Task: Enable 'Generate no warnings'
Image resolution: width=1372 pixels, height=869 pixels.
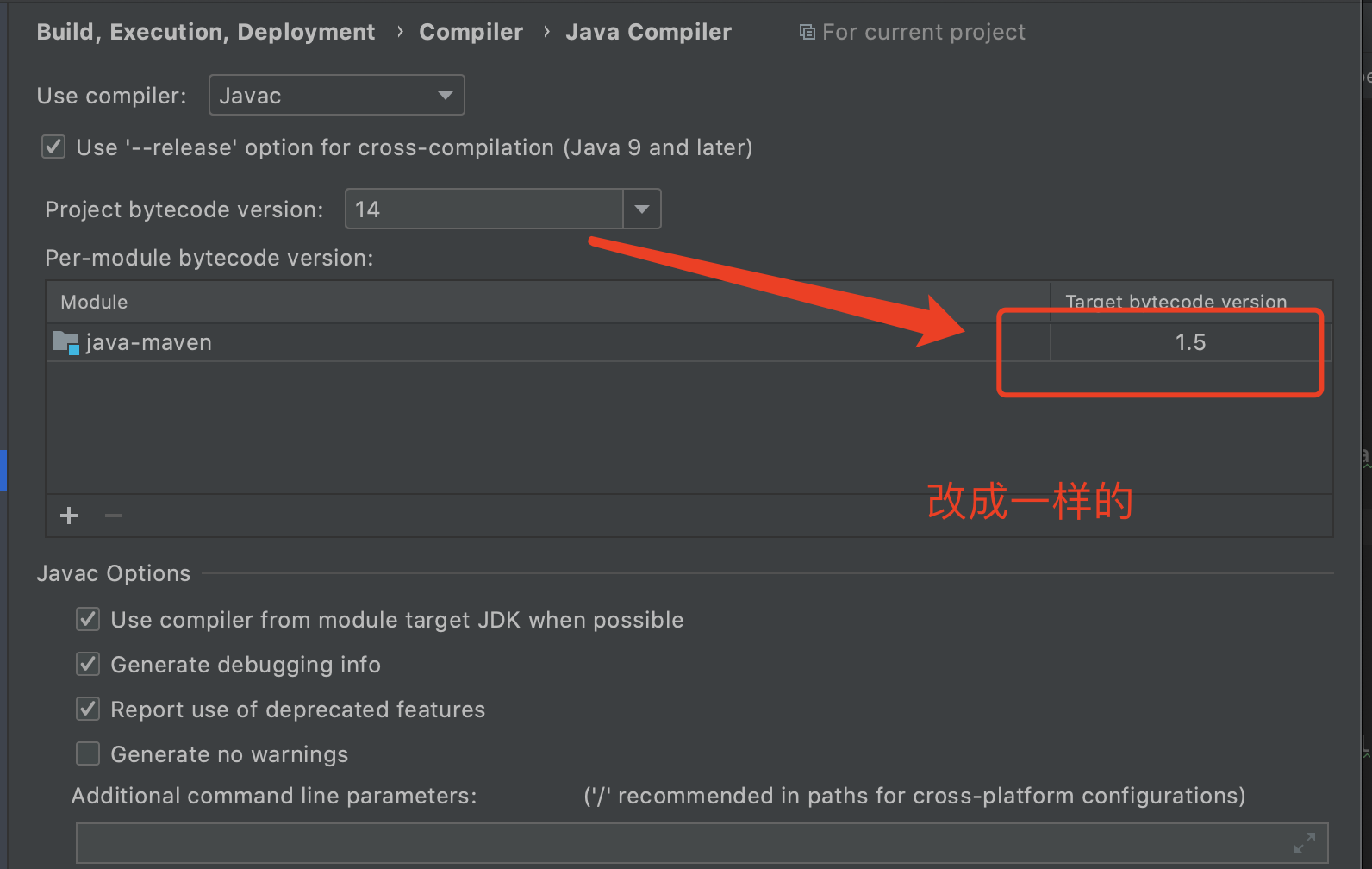Action: click(87, 753)
